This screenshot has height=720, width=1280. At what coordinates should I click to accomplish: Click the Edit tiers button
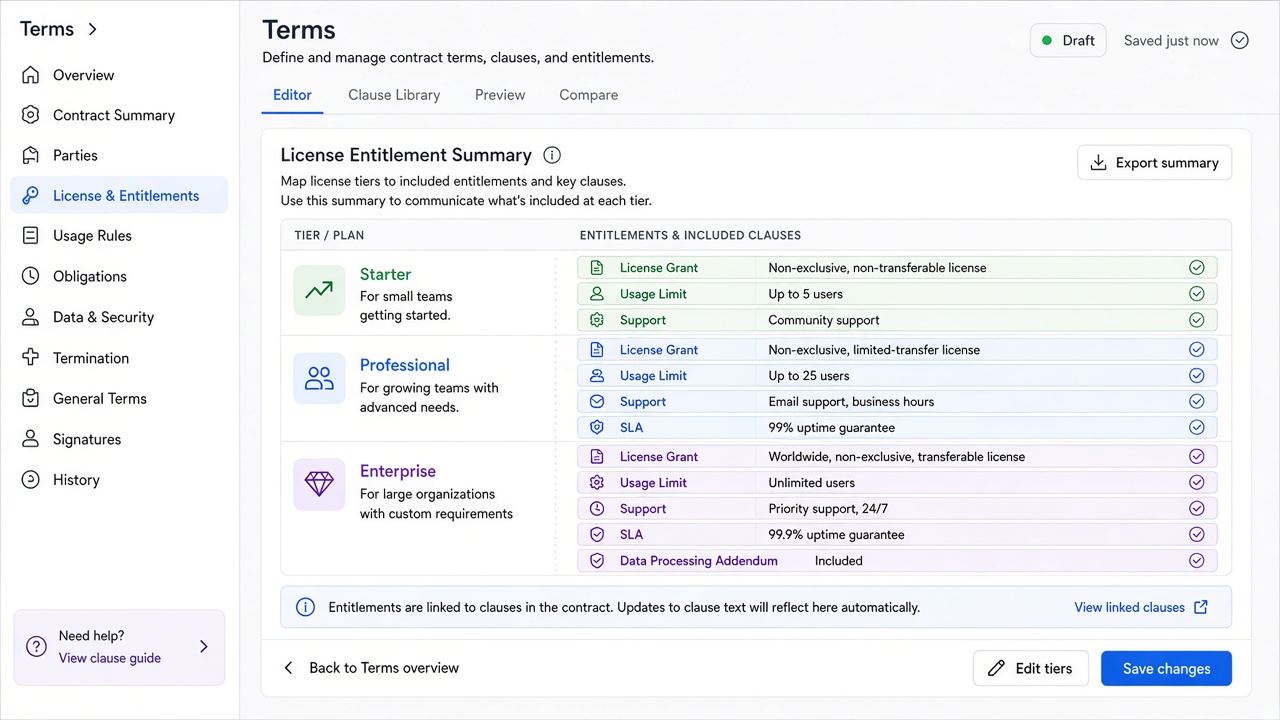coord(1031,669)
